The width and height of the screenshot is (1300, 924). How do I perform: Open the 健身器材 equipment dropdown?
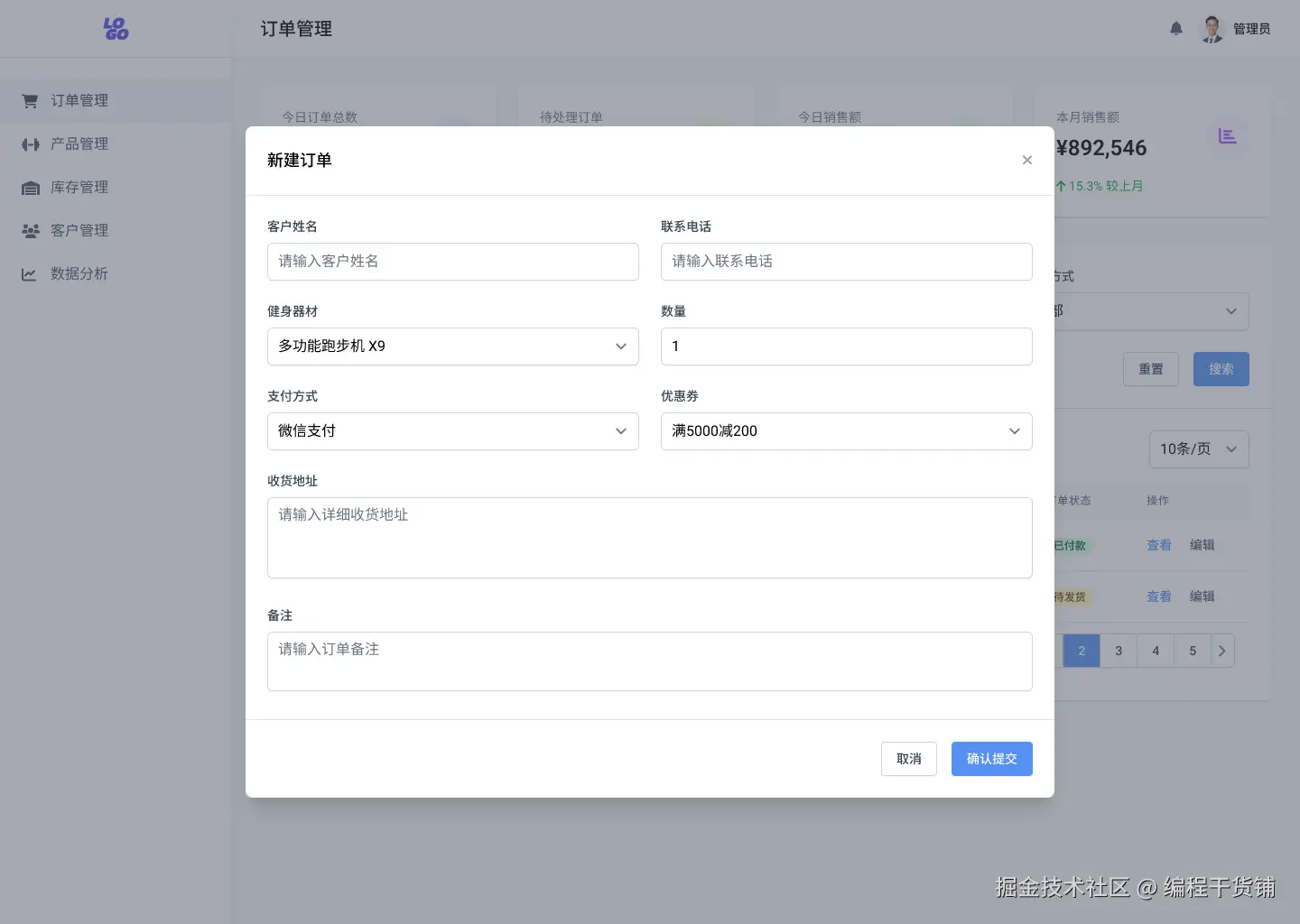(452, 346)
